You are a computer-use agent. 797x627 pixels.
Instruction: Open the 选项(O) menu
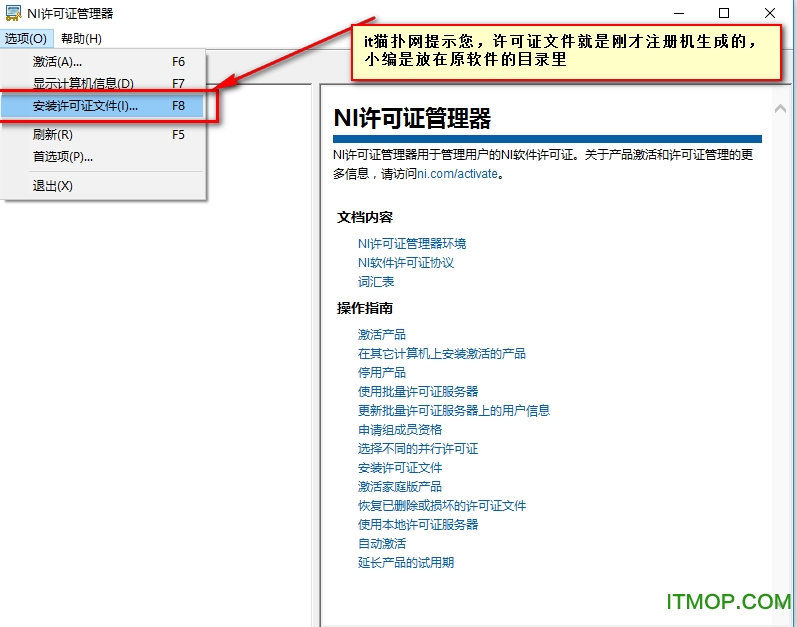tap(25, 39)
